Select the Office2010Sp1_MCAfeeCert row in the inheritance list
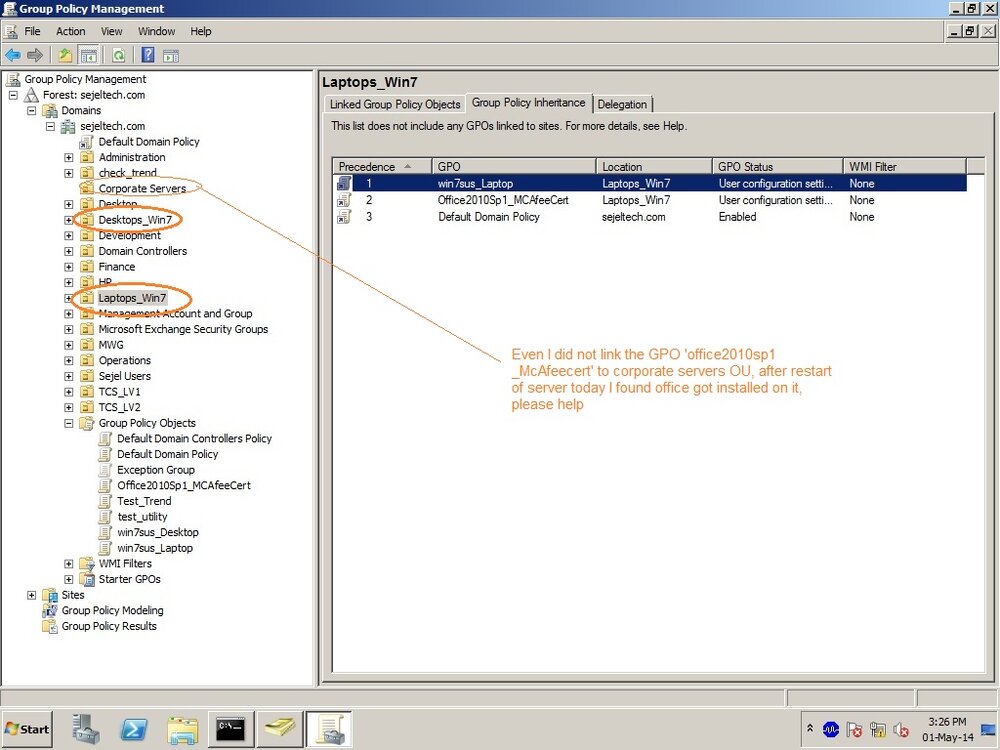Viewport: 1000px width, 750px height. (x=650, y=200)
